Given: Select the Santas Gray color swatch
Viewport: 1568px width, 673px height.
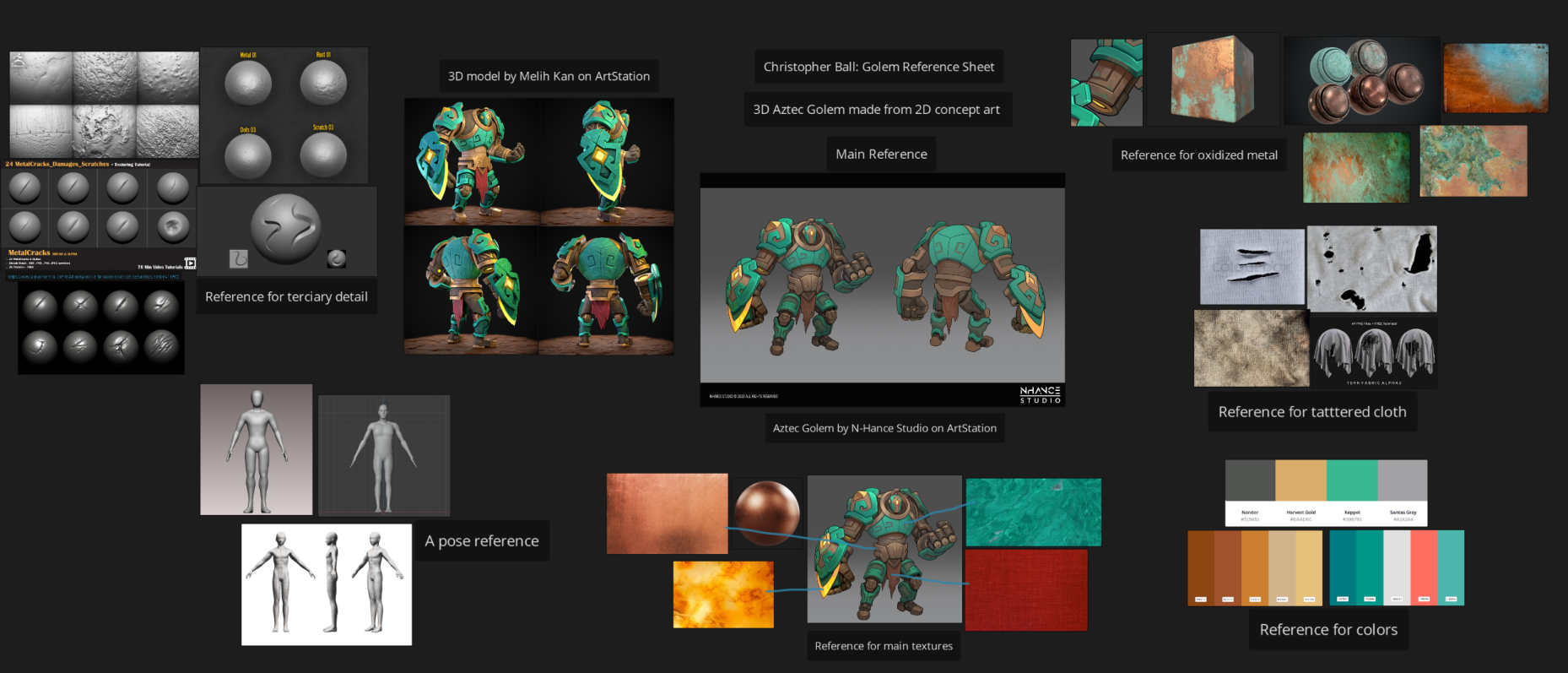Looking at the screenshot, I should pos(1403,480).
